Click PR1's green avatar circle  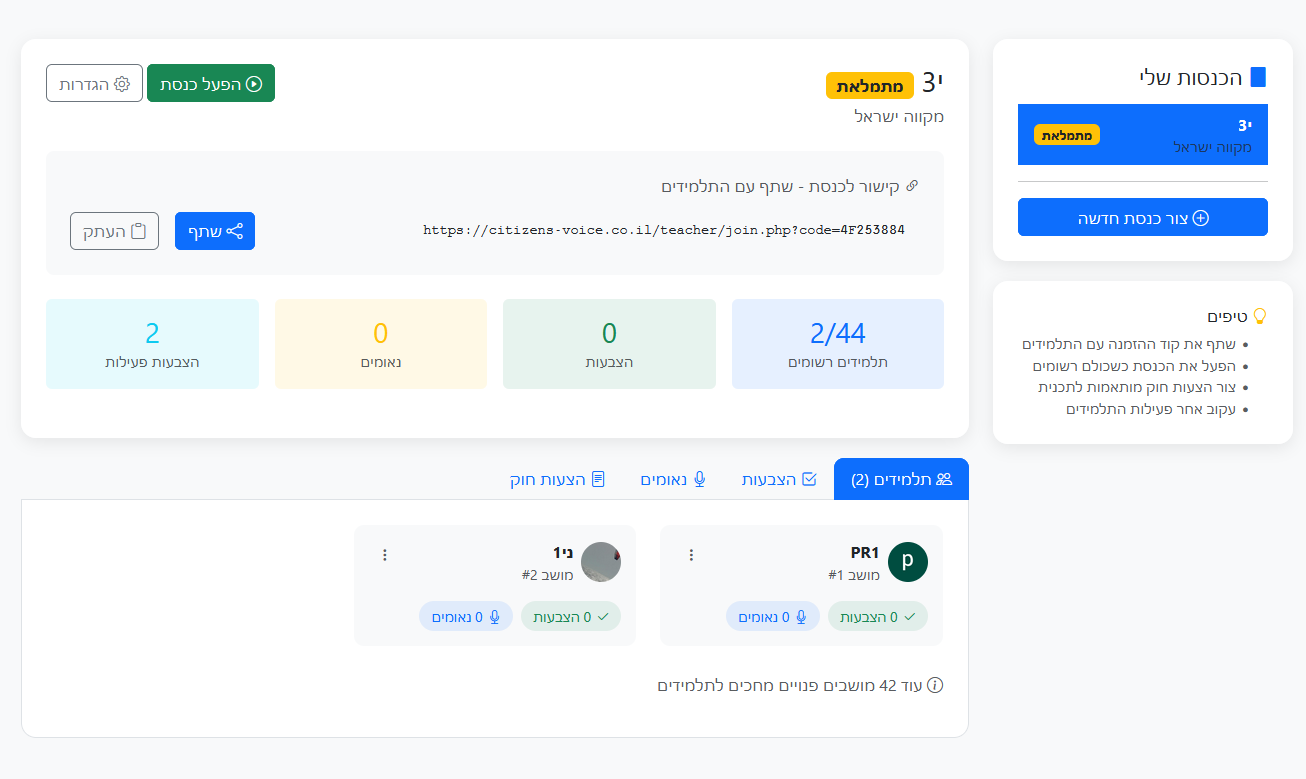(907, 562)
